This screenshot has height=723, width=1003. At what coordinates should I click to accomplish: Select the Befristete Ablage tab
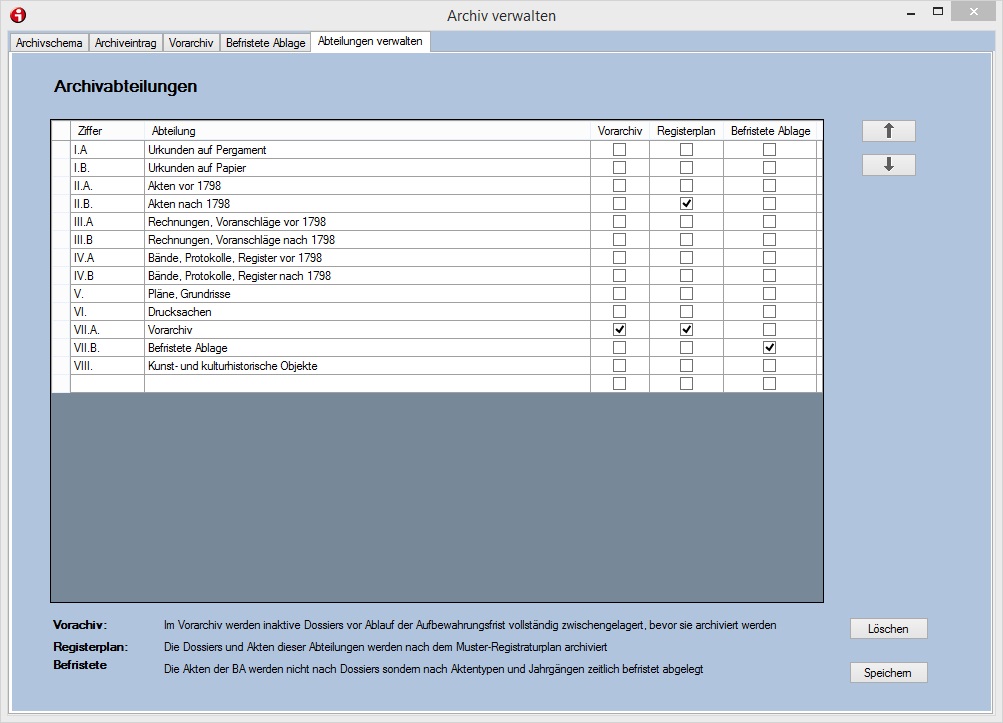[265, 43]
